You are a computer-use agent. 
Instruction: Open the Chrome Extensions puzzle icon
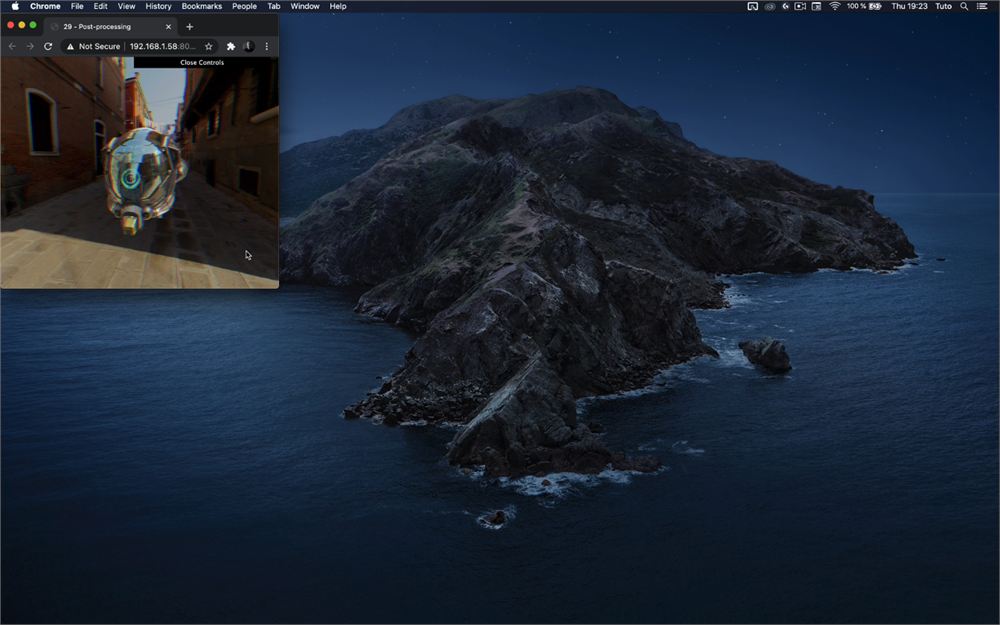231,47
